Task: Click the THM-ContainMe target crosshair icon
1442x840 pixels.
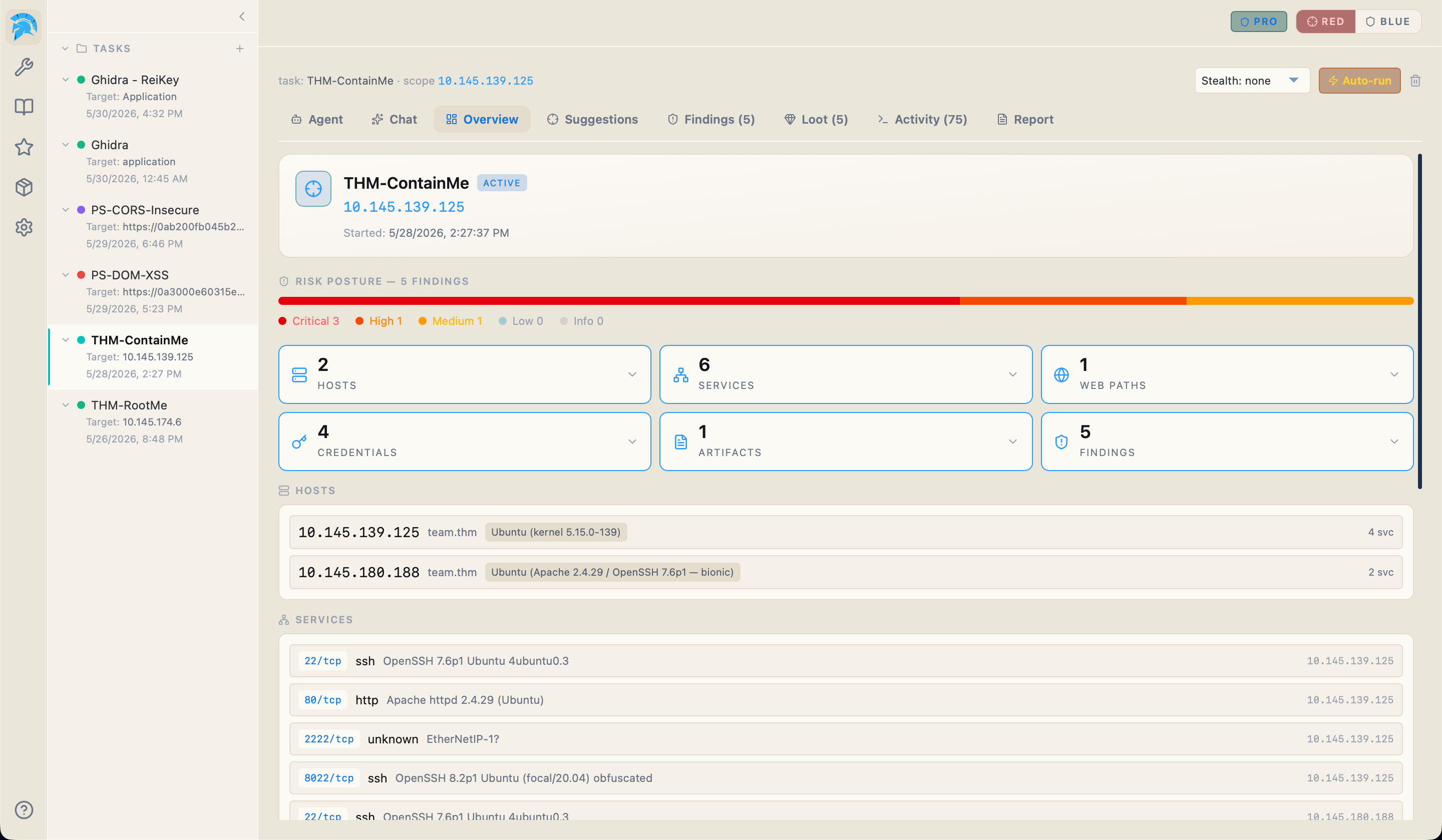Action: (313, 188)
